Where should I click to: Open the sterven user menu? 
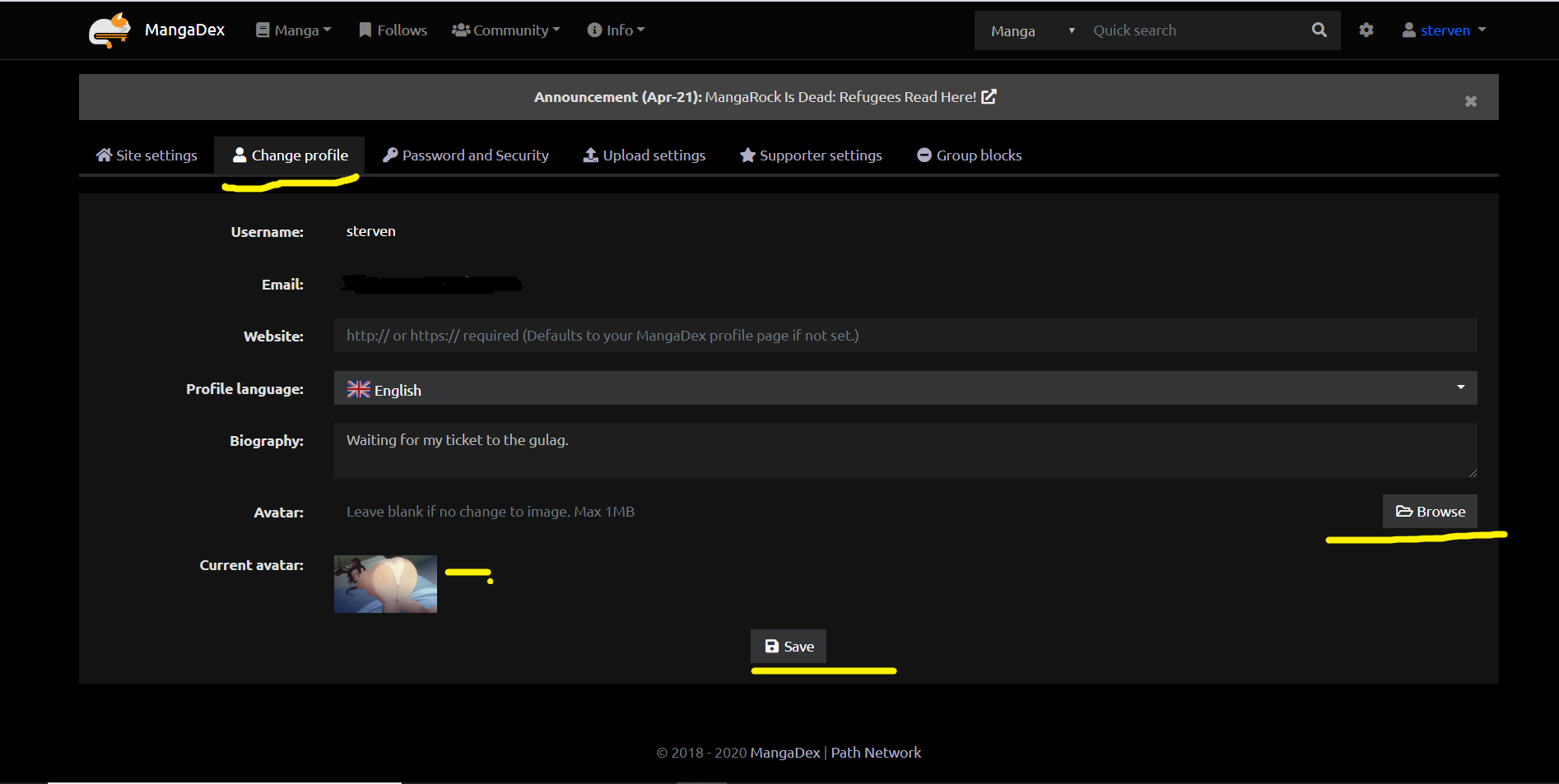[x=1444, y=30]
